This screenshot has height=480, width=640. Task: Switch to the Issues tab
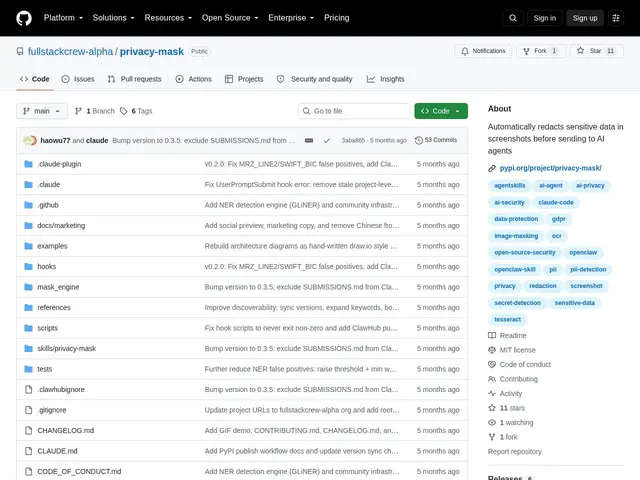(x=78, y=79)
